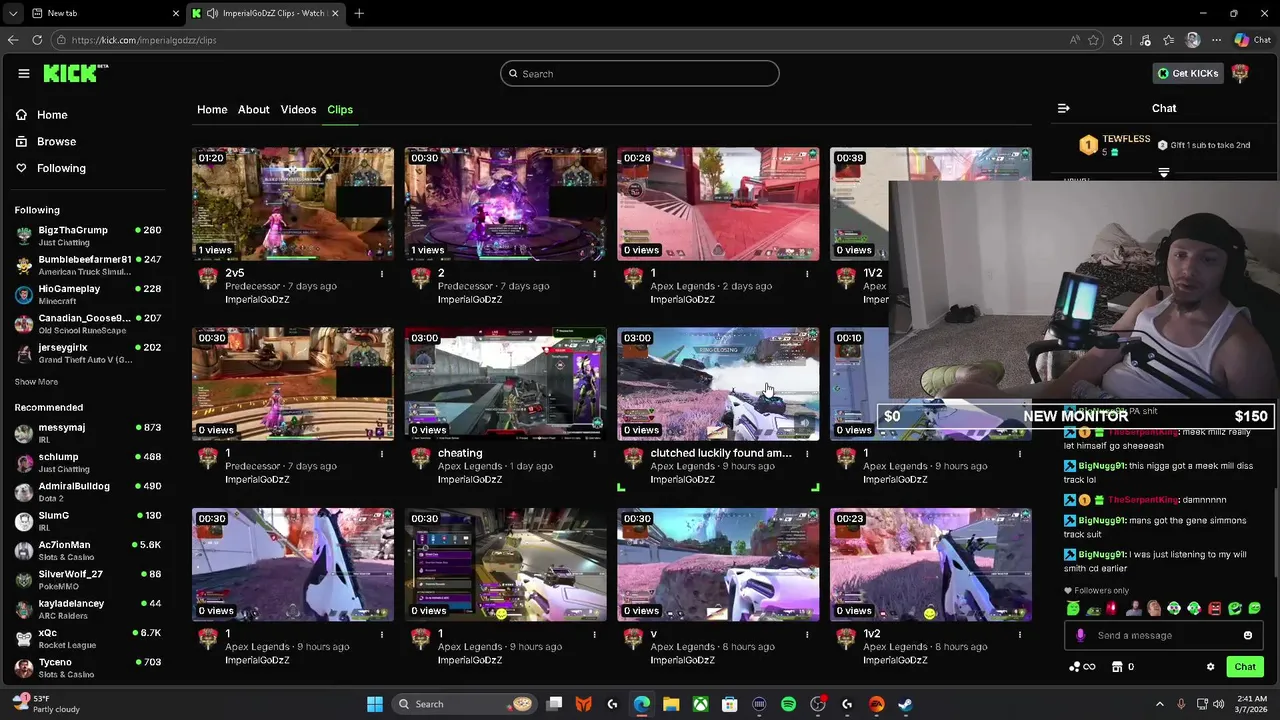This screenshot has width=1280, height=720.
Task: Select the Clips tab
Action: pyautogui.click(x=340, y=109)
